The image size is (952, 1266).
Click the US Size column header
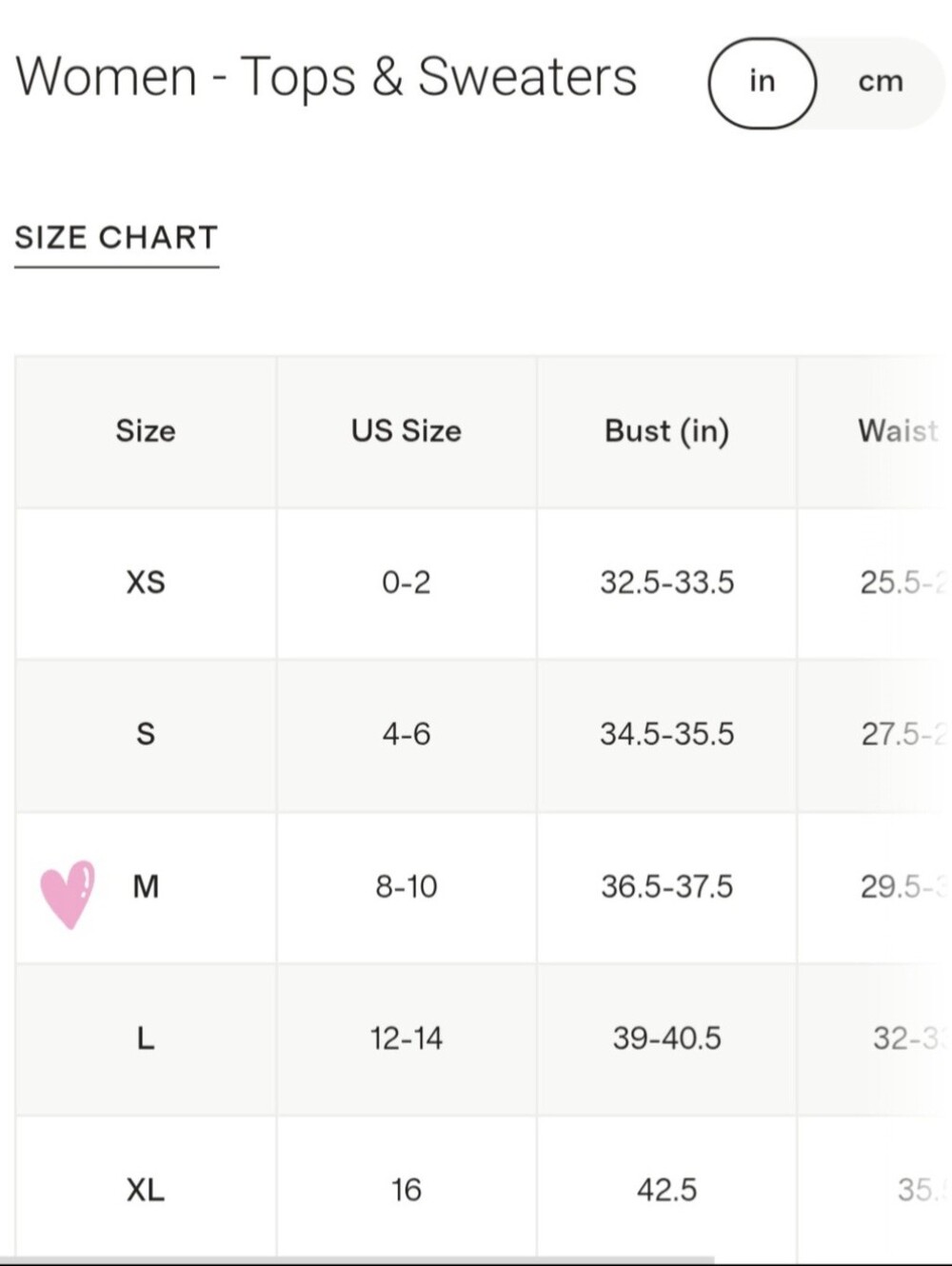[x=406, y=431]
